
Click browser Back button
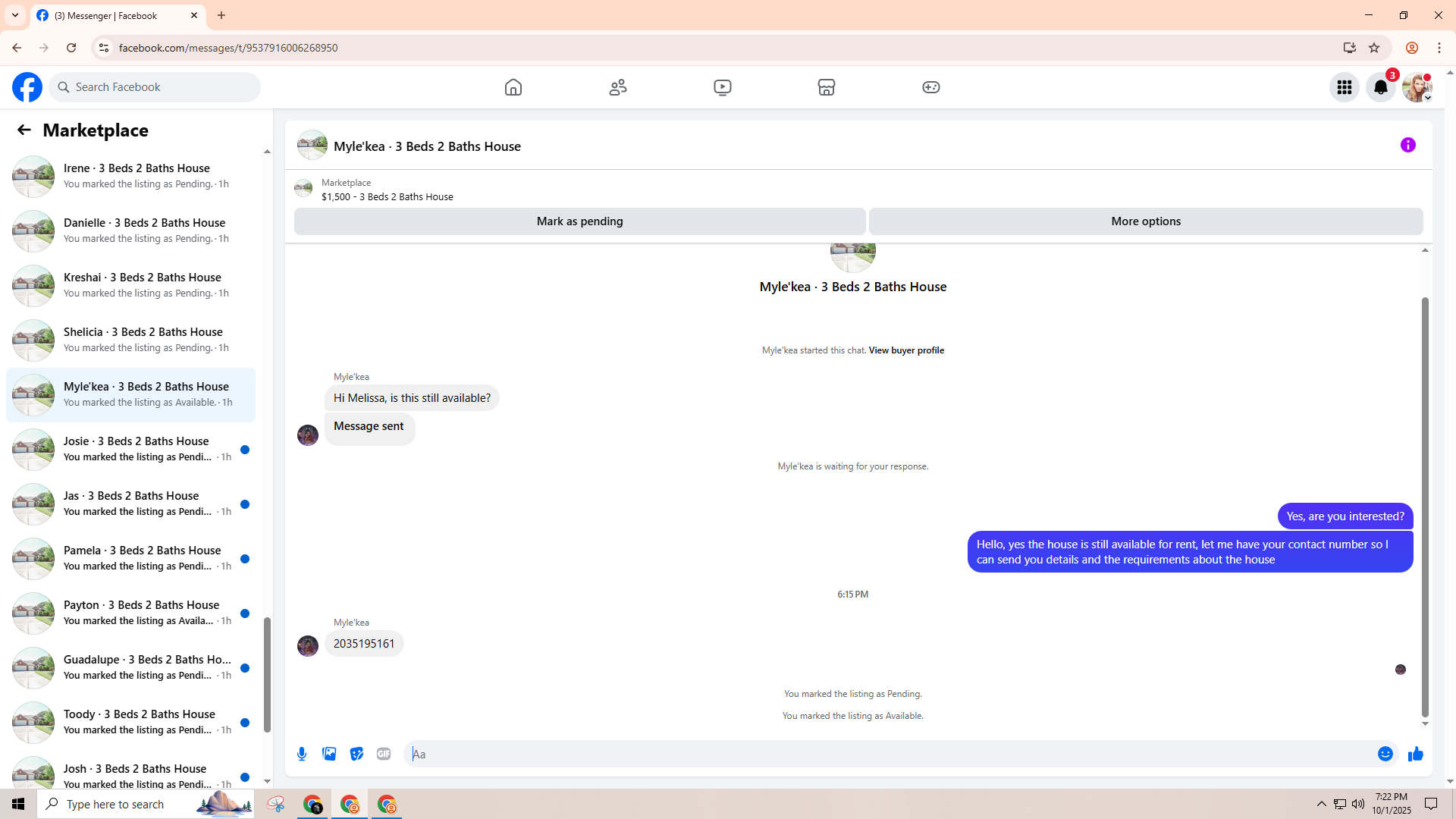coord(17,48)
